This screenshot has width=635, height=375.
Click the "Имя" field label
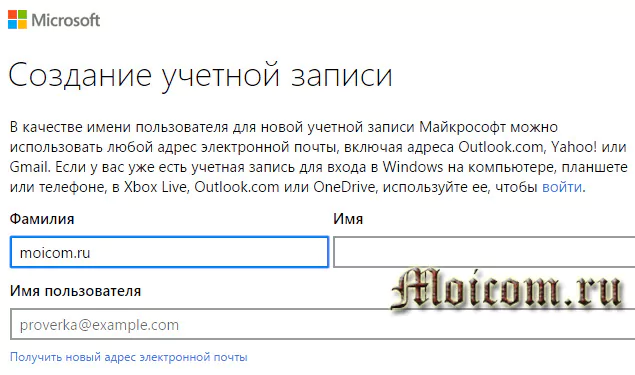(348, 219)
